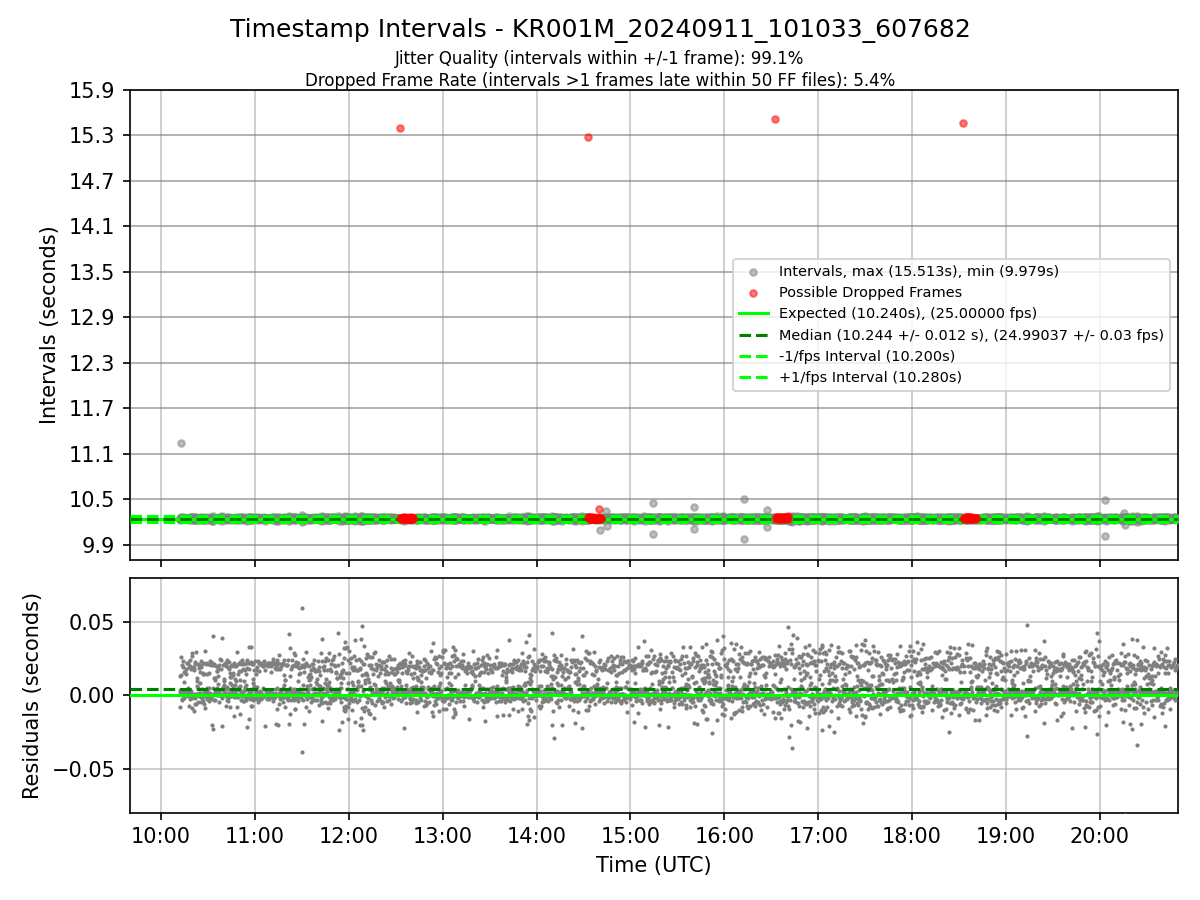Click the gray circle marker in the legend
Image resolution: width=1200 pixels, height=900 pixels.
(754, 271)
